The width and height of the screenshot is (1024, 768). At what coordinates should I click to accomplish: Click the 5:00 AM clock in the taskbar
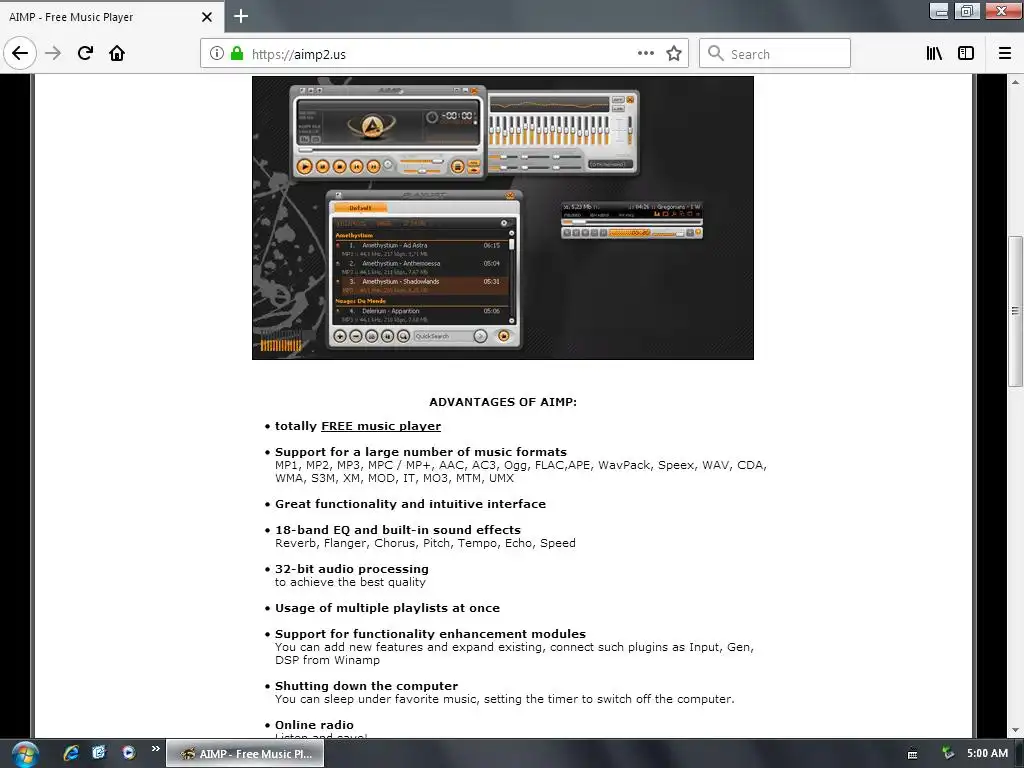[987, 754]
